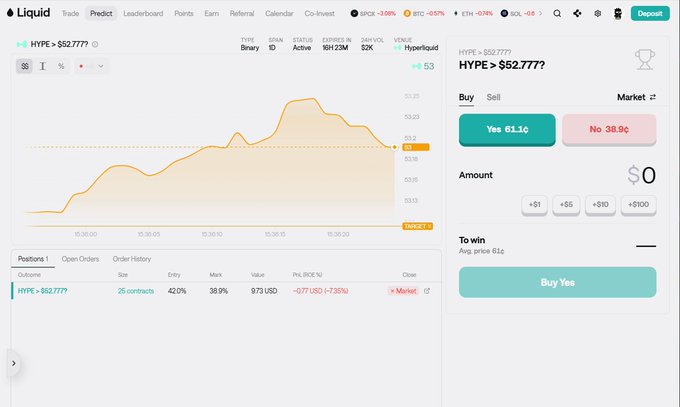
Task: Select the Order History tab
Action: [x=132, y=259]
